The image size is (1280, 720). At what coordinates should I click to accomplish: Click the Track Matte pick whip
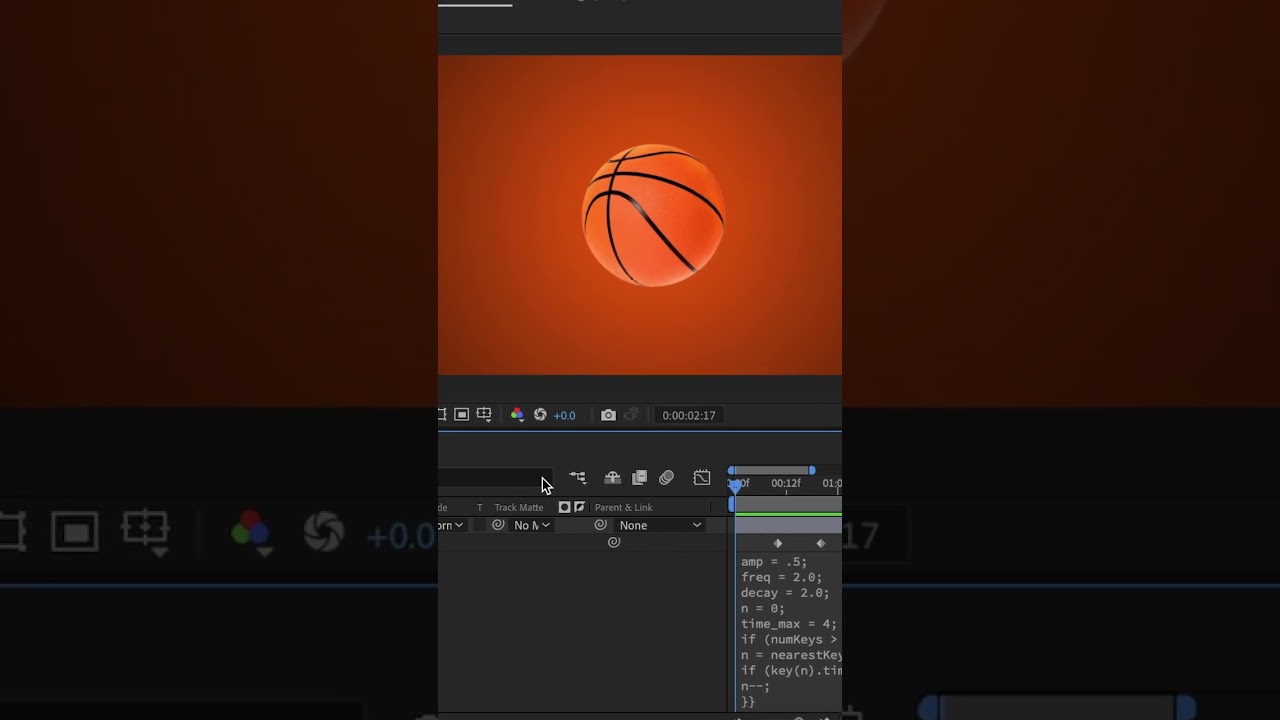pyautogui.click(x=498, y=525)
